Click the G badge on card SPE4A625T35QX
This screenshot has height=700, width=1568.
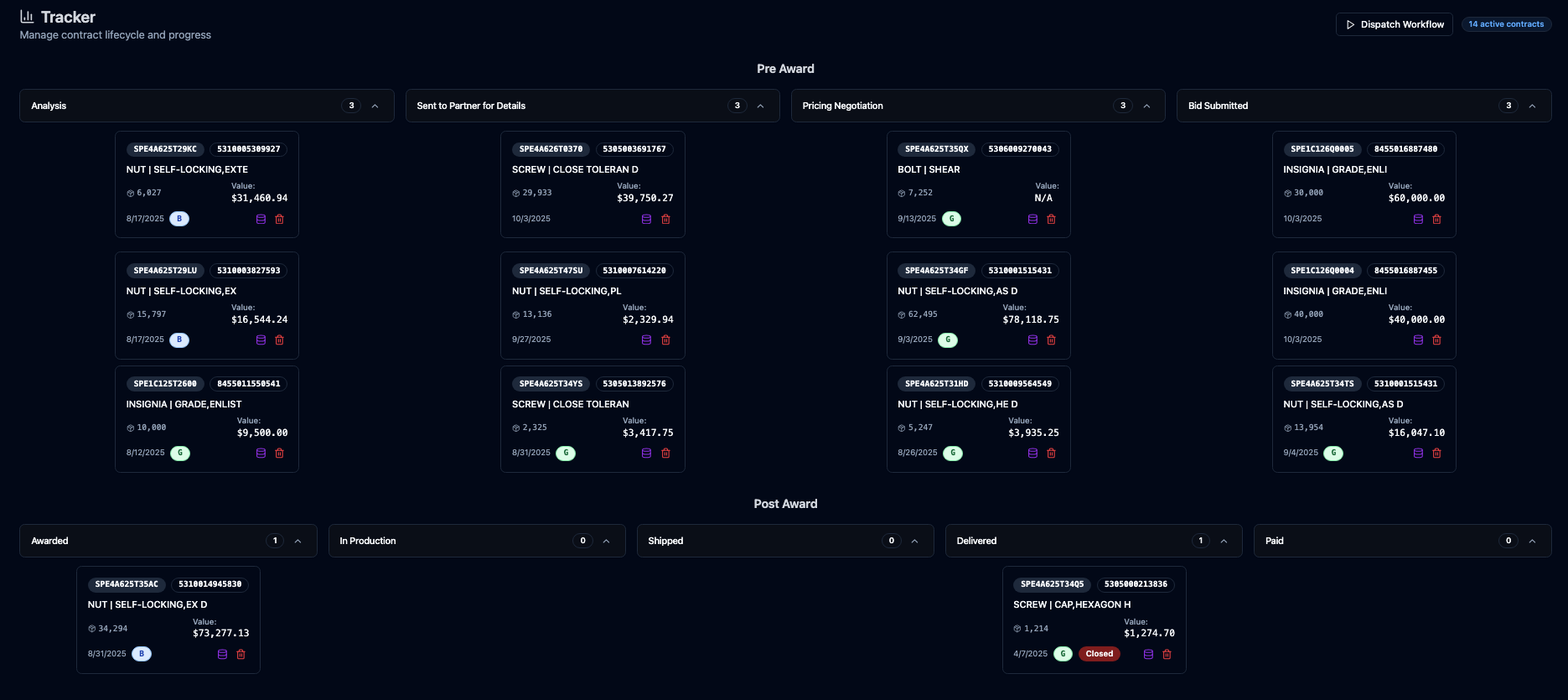pyautogui.click(x=951, y=219)
